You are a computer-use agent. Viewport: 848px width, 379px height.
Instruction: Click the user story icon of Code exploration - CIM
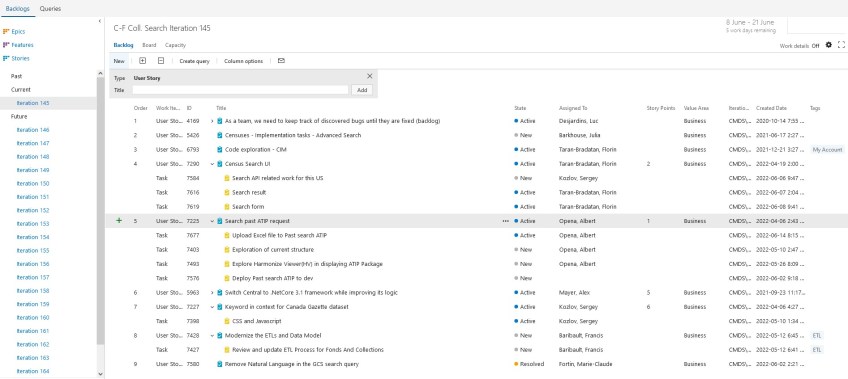tap(220, 149)
